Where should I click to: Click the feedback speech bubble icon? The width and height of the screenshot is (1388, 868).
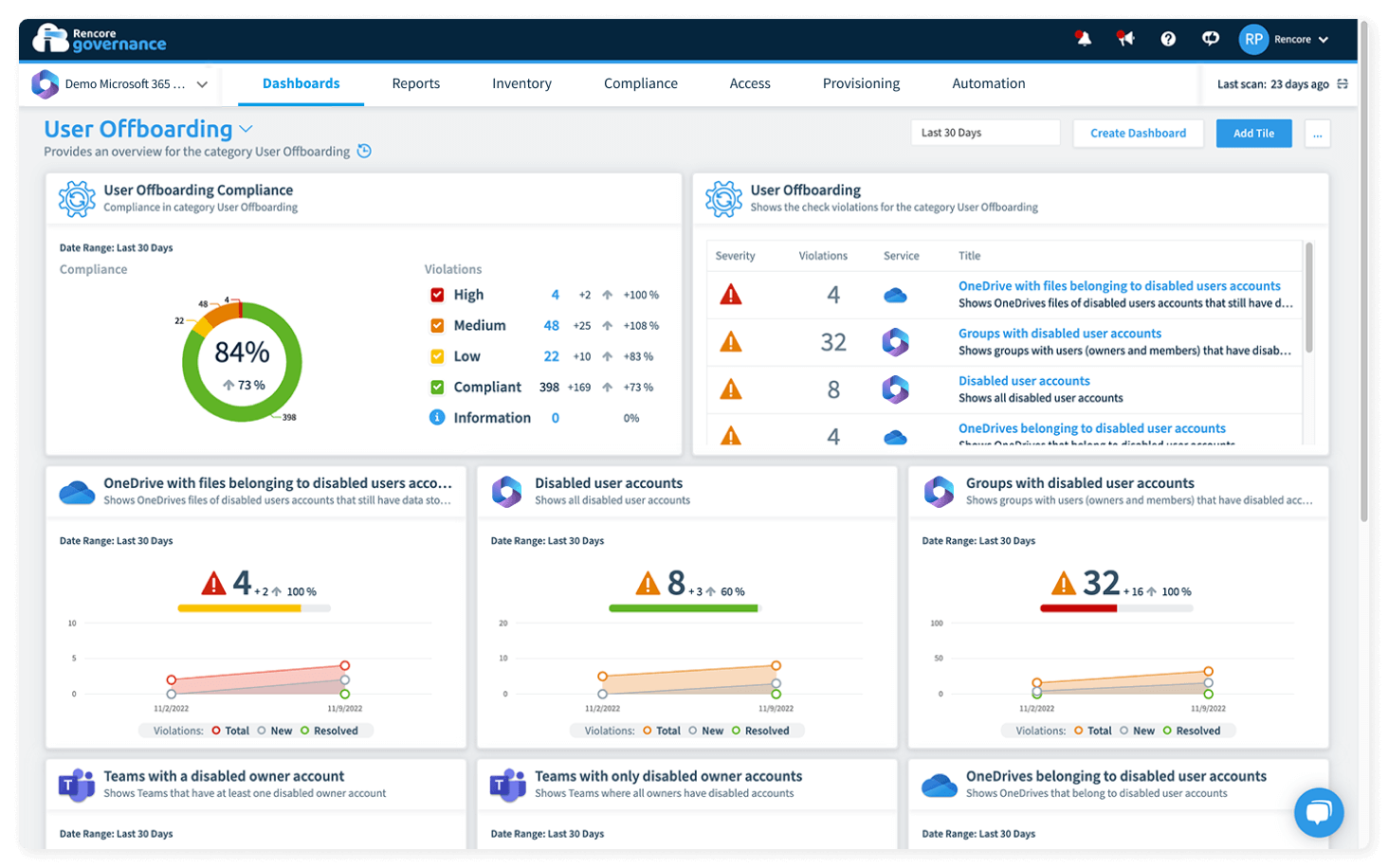click(1210, 38)
